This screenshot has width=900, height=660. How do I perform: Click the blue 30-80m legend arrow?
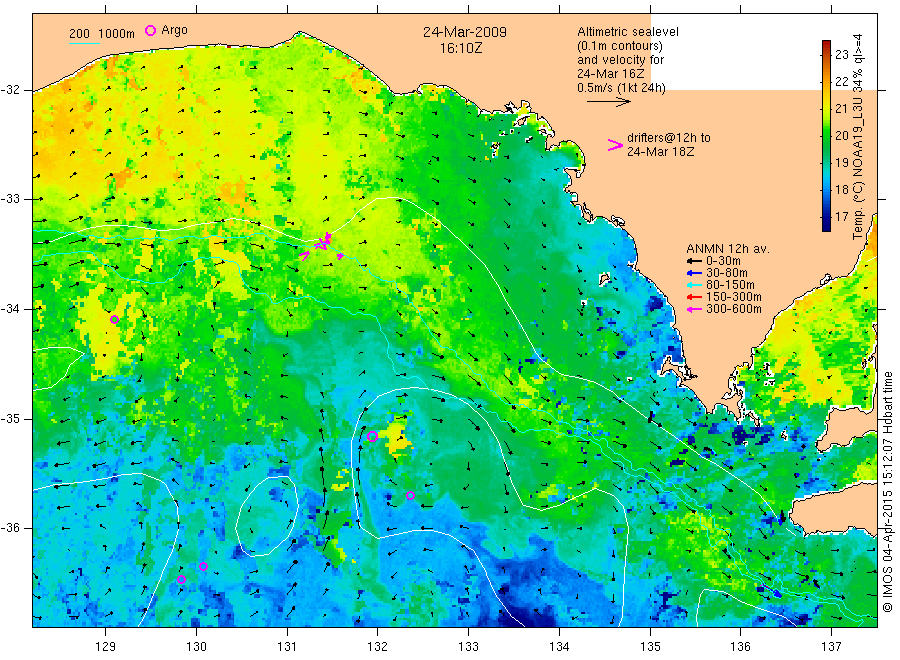click(694, 273)
